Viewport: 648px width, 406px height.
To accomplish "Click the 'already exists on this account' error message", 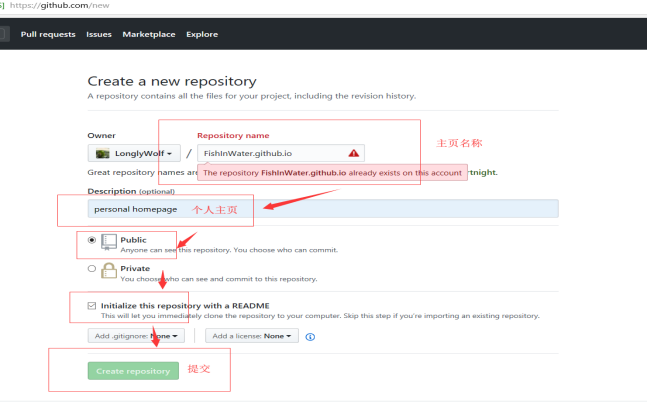I will click(x=332, y=173).
